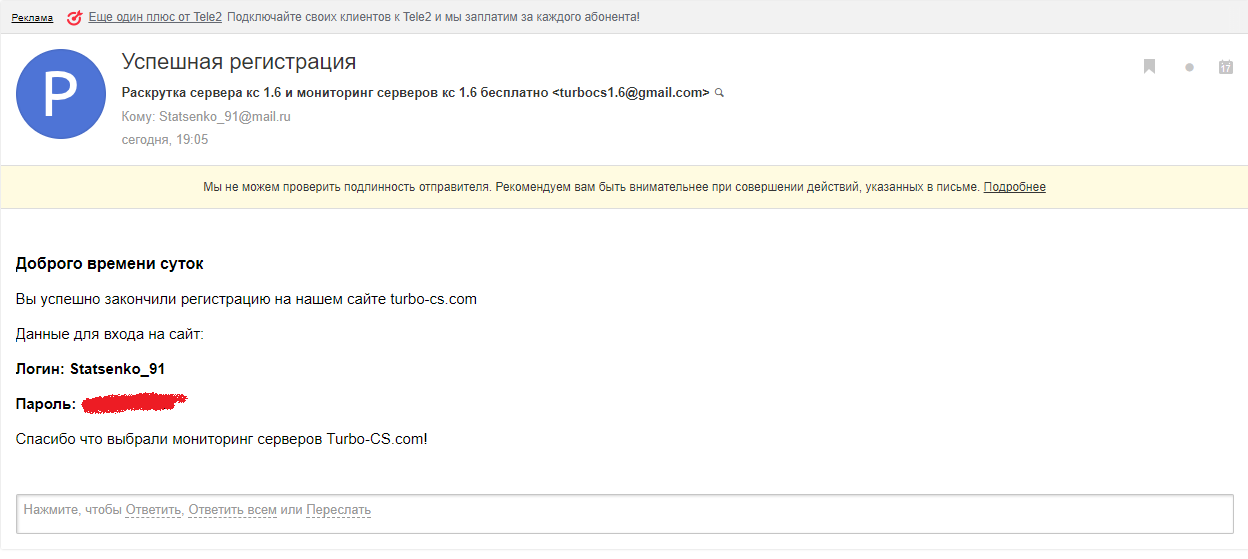
Task: Click the timestamp сегодня, 19:05
Action: [x=165, y=140]
